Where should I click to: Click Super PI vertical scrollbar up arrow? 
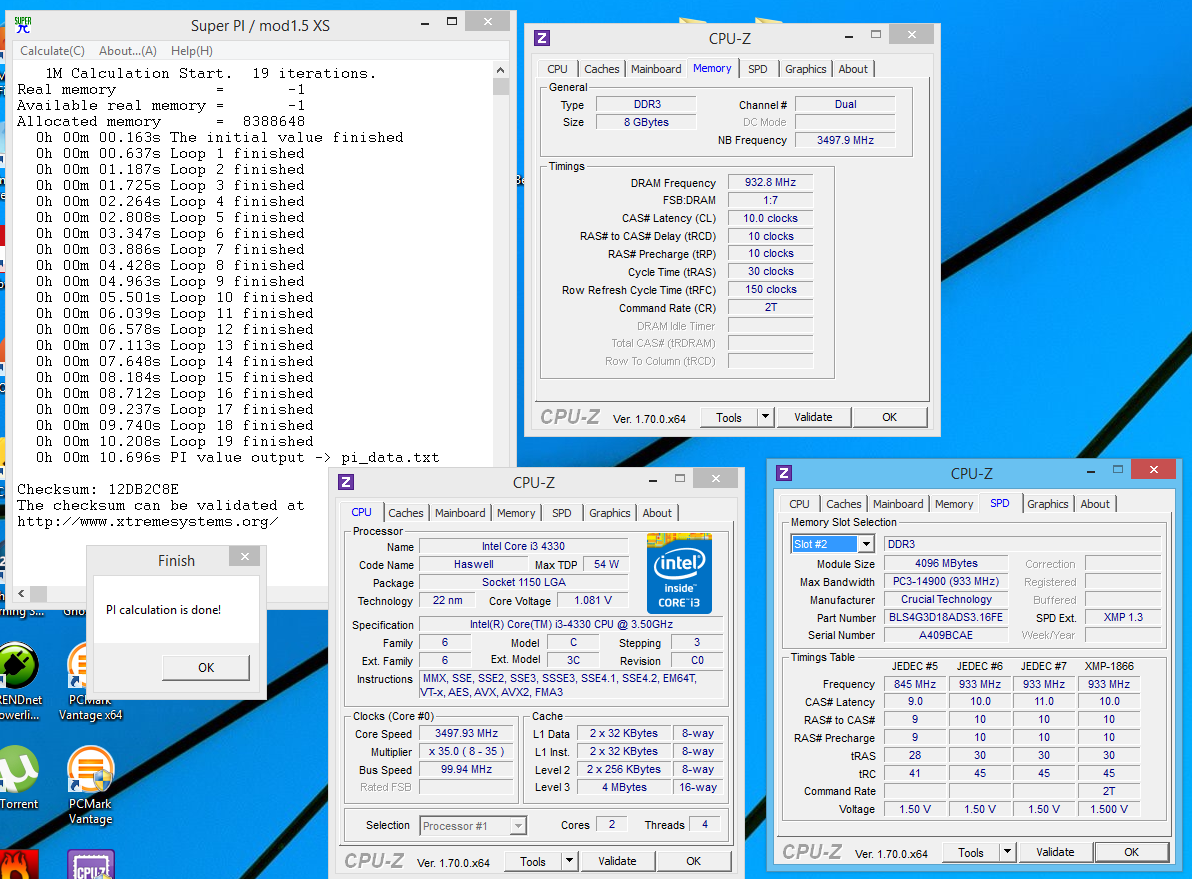point(500,70)
